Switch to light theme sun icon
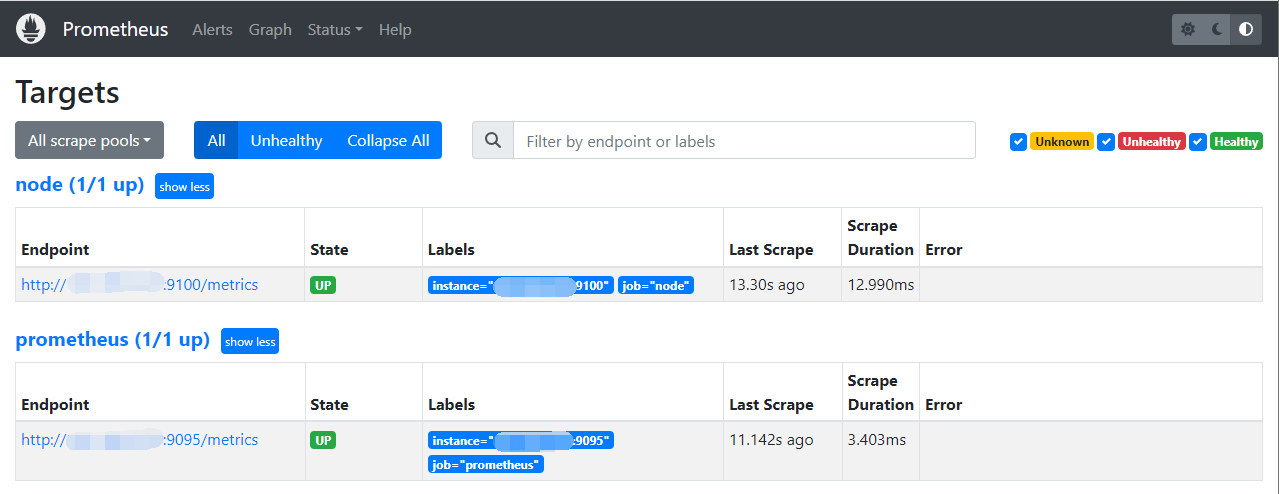The width and height of the screenshot is (1279, 494). (1188, 30)
